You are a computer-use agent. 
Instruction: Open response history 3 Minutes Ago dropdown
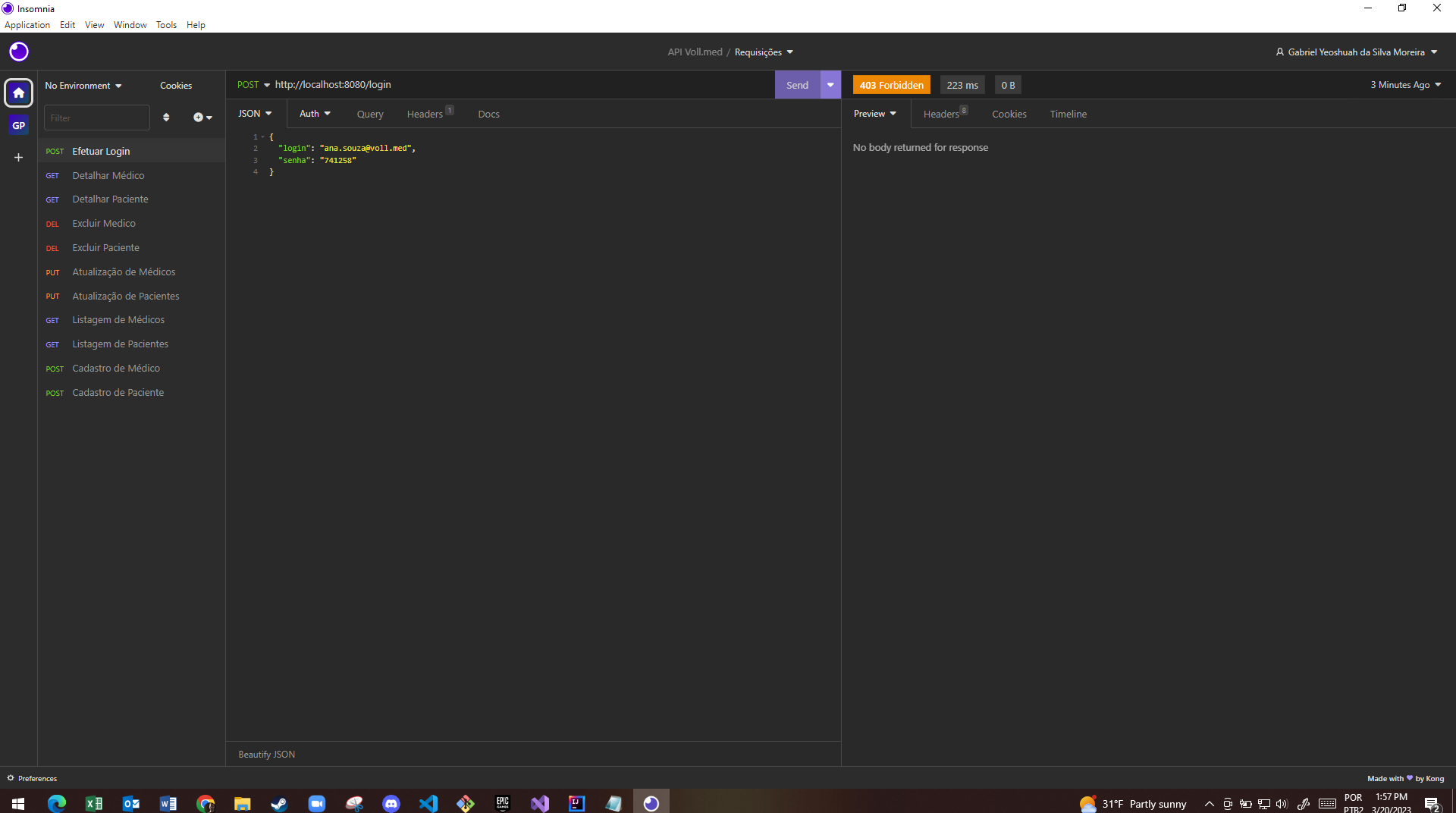click(x=1406, y=85)
